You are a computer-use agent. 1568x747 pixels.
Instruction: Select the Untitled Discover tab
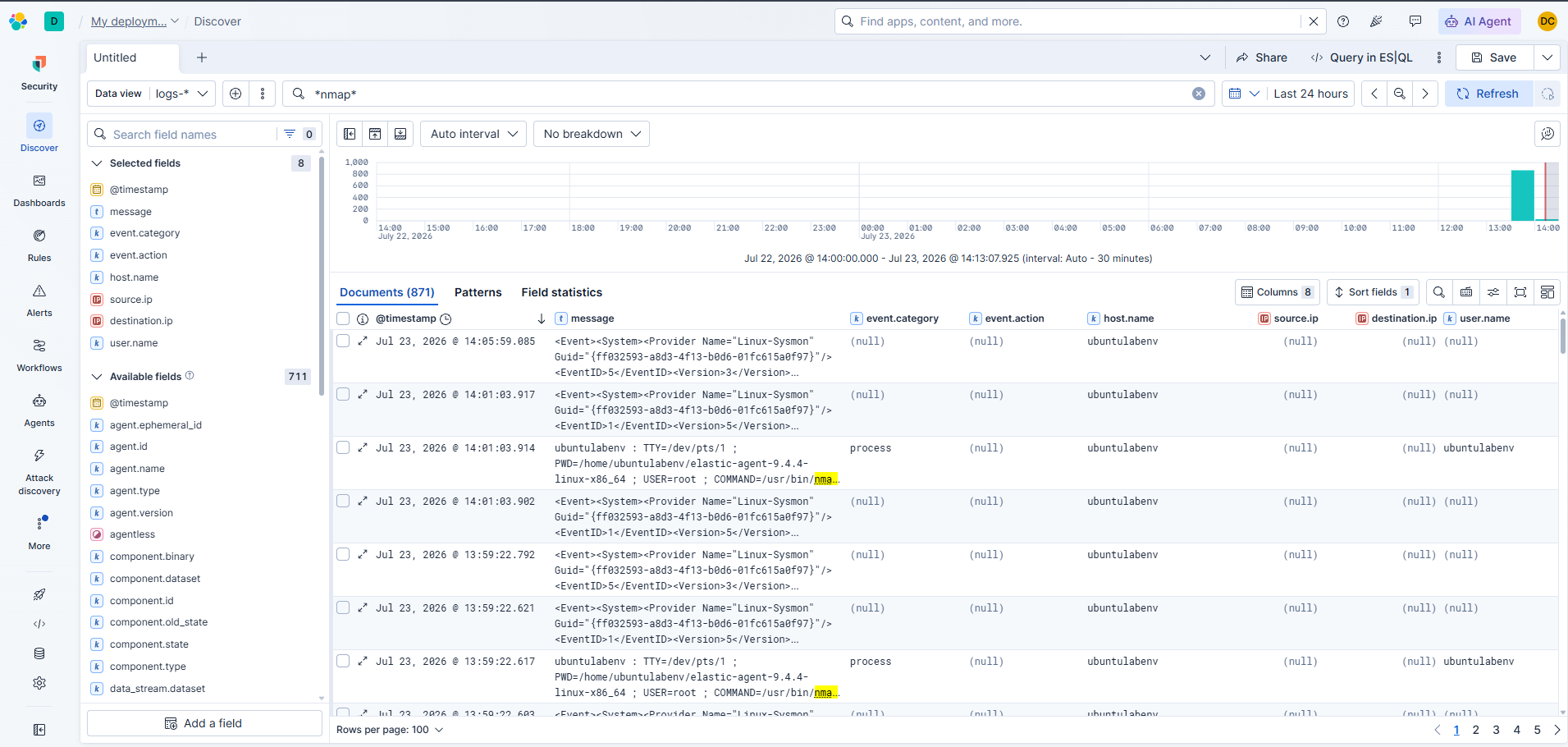point(133,57)
